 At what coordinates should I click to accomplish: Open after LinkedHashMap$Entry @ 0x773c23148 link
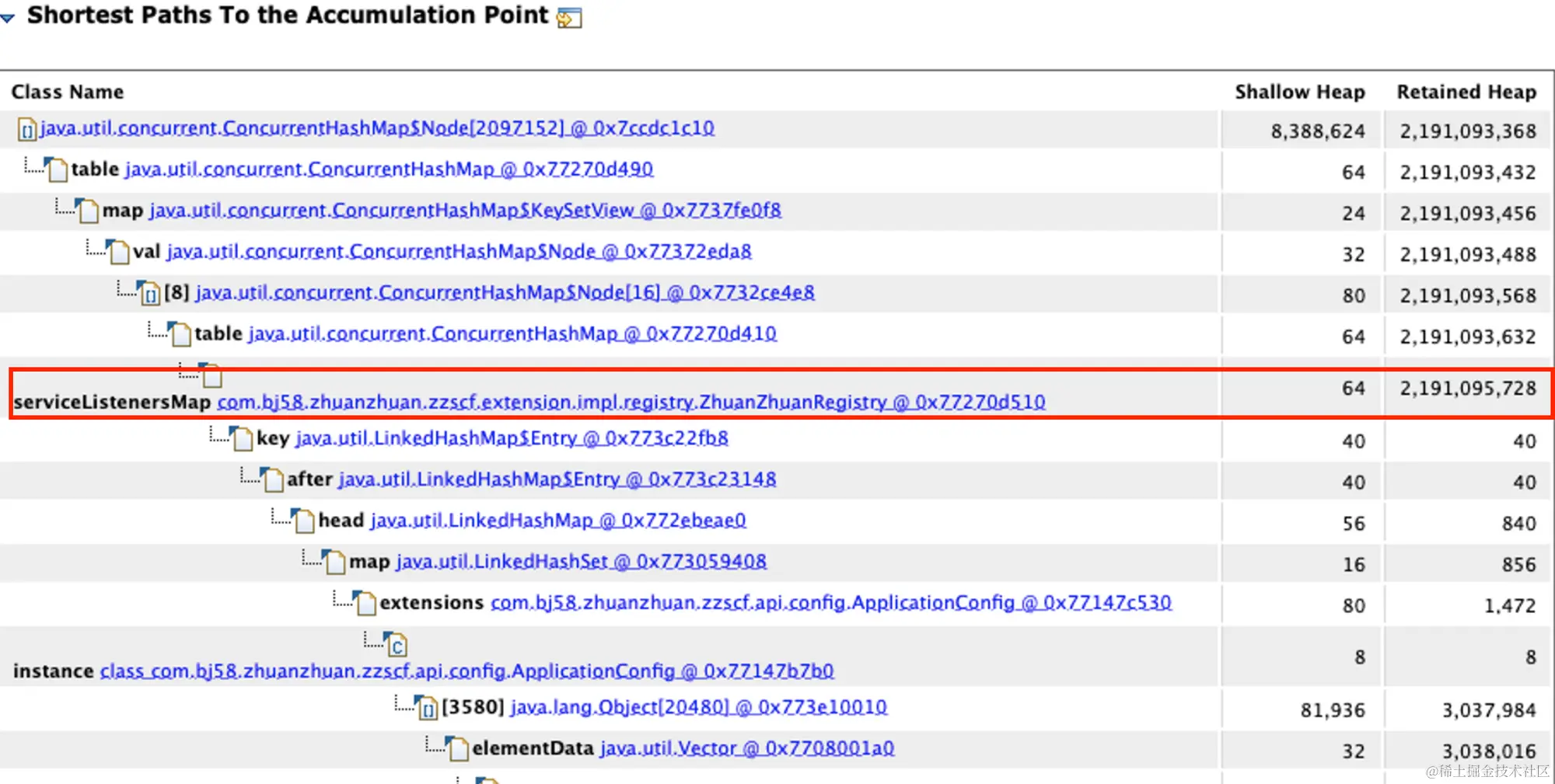coord(557,479)
